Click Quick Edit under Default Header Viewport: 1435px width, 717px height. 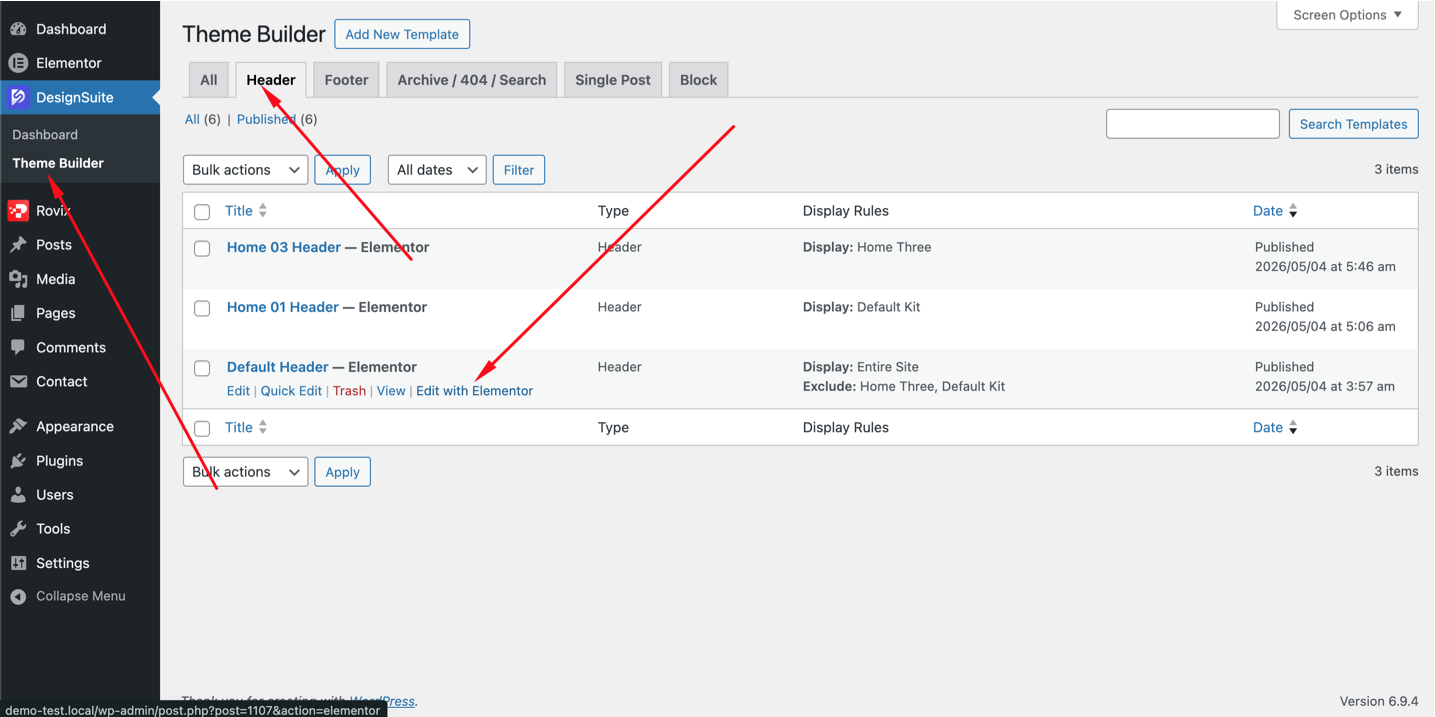[291, 391]
